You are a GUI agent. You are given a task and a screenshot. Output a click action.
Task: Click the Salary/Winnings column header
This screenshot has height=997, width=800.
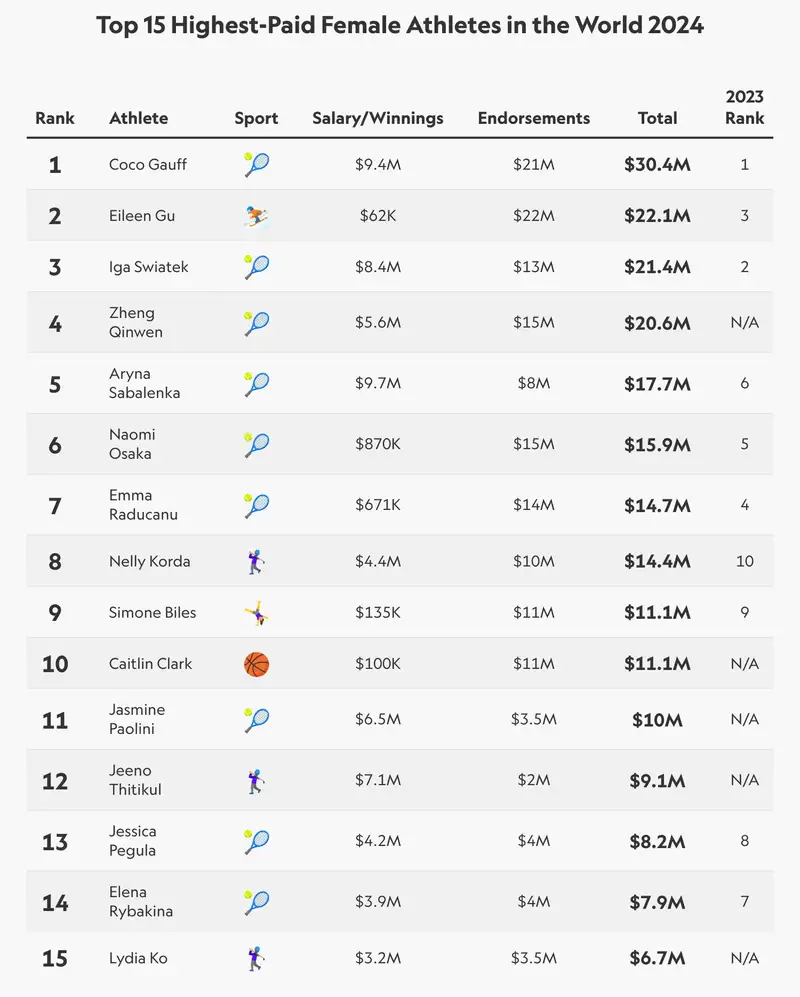coord(377,118)
